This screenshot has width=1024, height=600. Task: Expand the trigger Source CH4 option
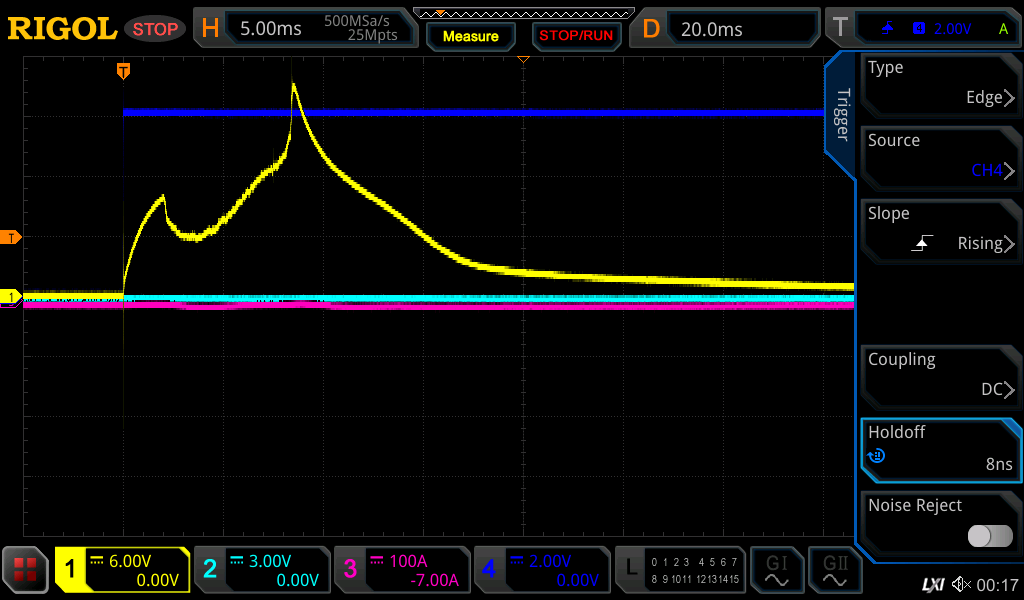coord(938,156)
